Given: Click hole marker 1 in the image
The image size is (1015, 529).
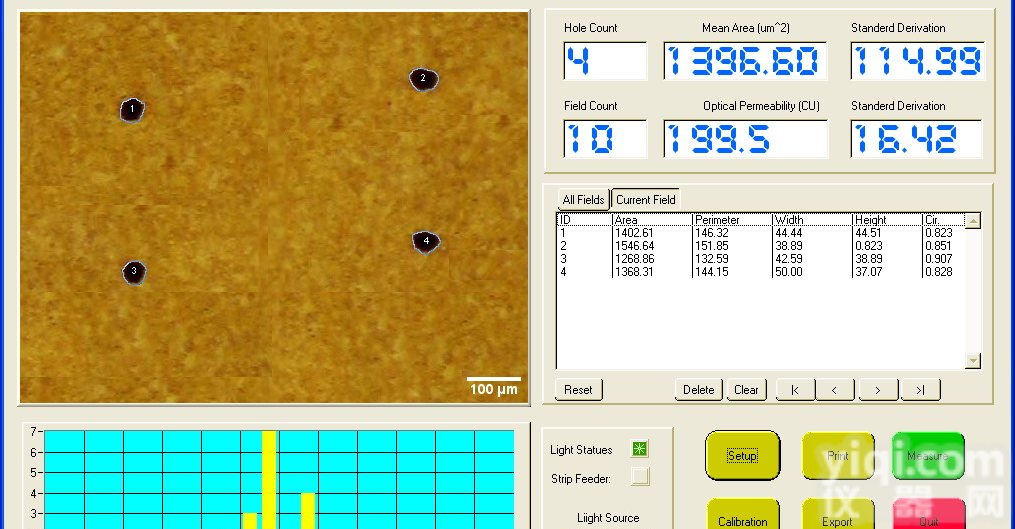Looking at the screenshot, I should coord(132,110).
